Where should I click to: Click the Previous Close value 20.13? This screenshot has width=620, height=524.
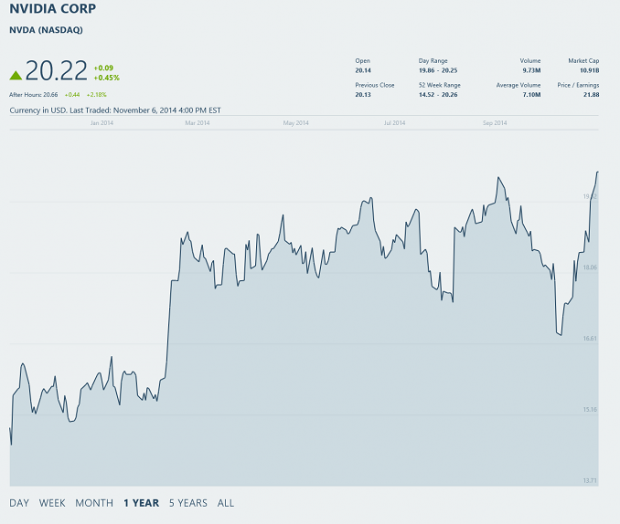click(363, 95)
